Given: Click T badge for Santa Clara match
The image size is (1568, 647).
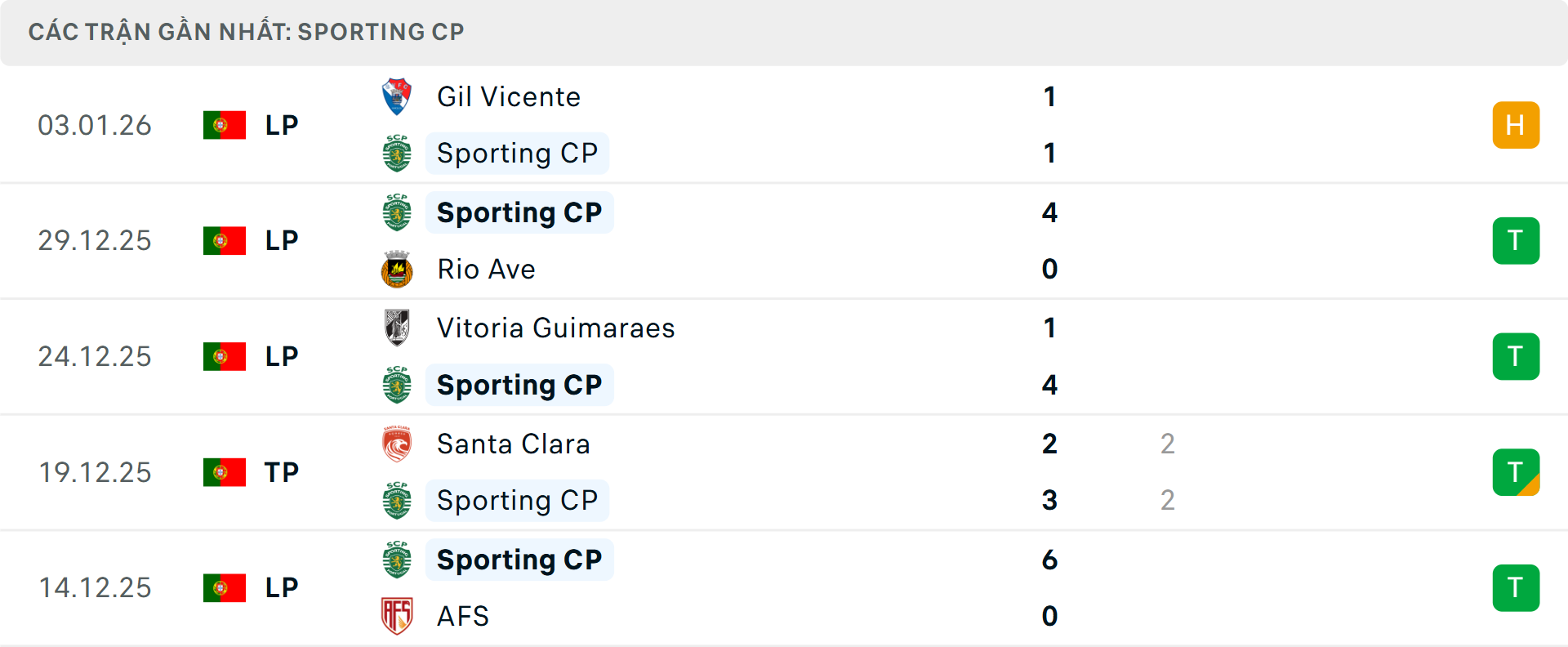Looking at the screenshot, I should (1516, 472).
